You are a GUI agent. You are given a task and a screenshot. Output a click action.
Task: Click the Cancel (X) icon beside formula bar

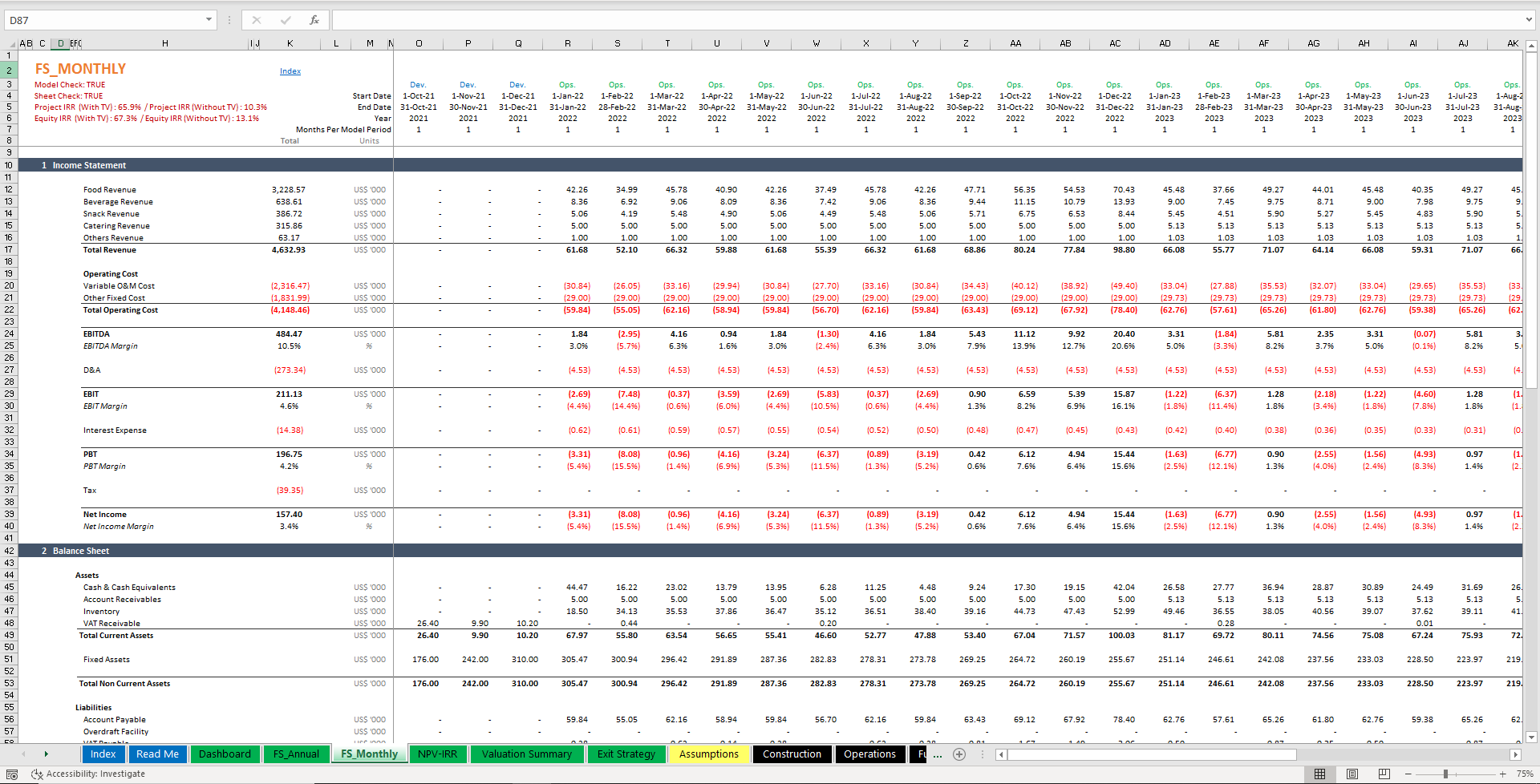click(257, 20)
